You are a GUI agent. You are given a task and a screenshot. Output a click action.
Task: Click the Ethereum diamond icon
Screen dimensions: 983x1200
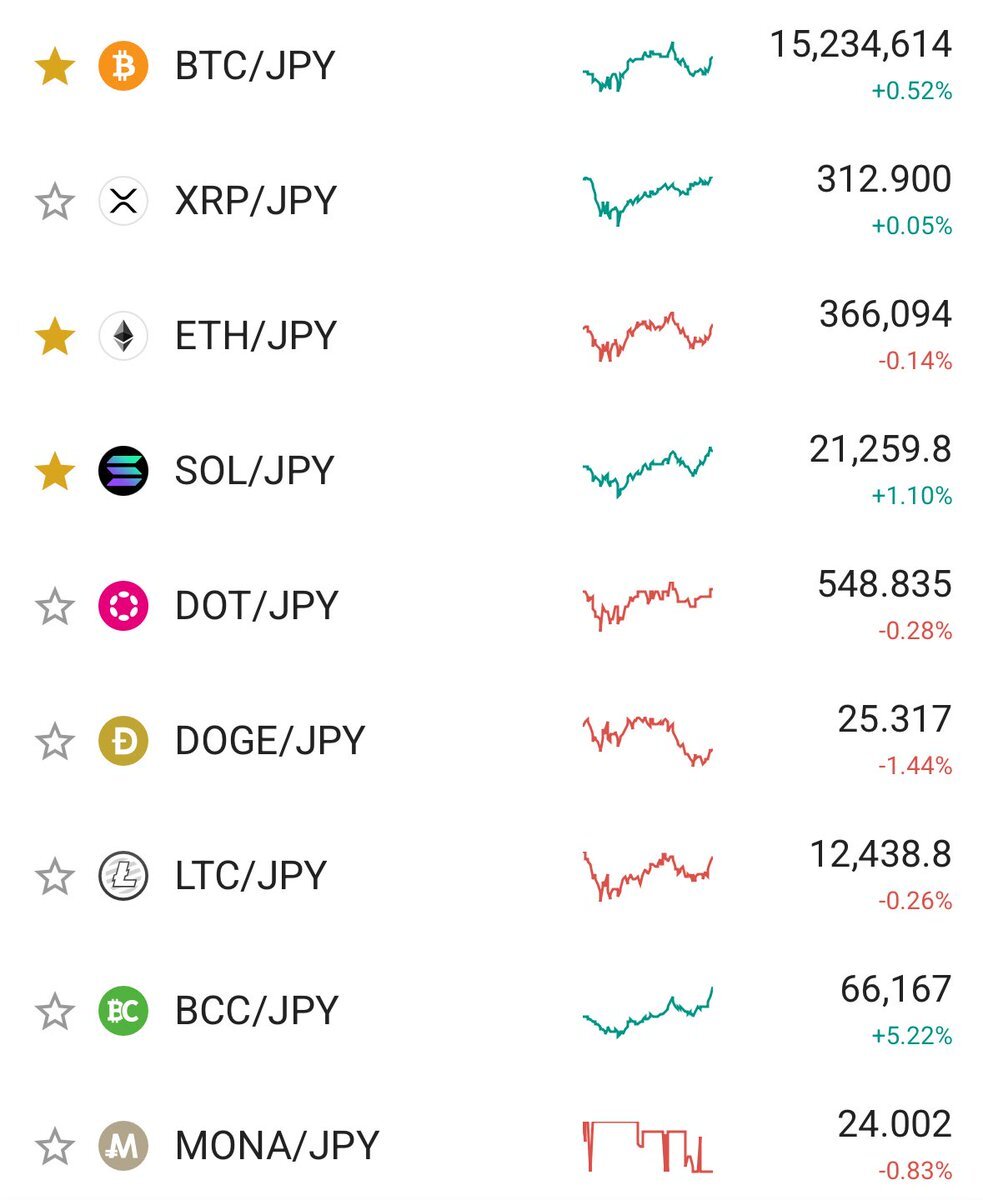point(123,336)
